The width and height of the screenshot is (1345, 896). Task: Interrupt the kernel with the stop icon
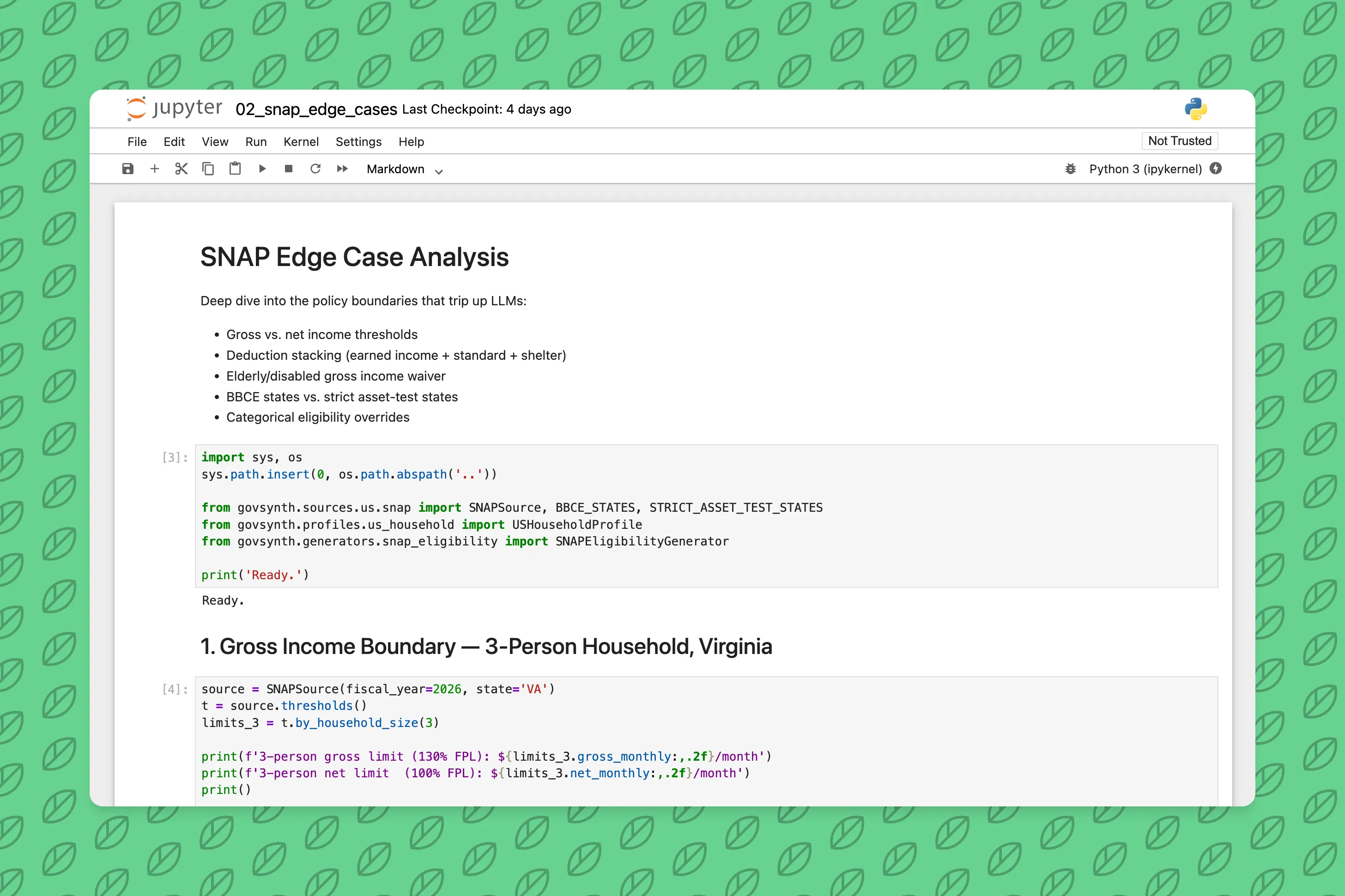pyautogui.click(x=289, y=169)
